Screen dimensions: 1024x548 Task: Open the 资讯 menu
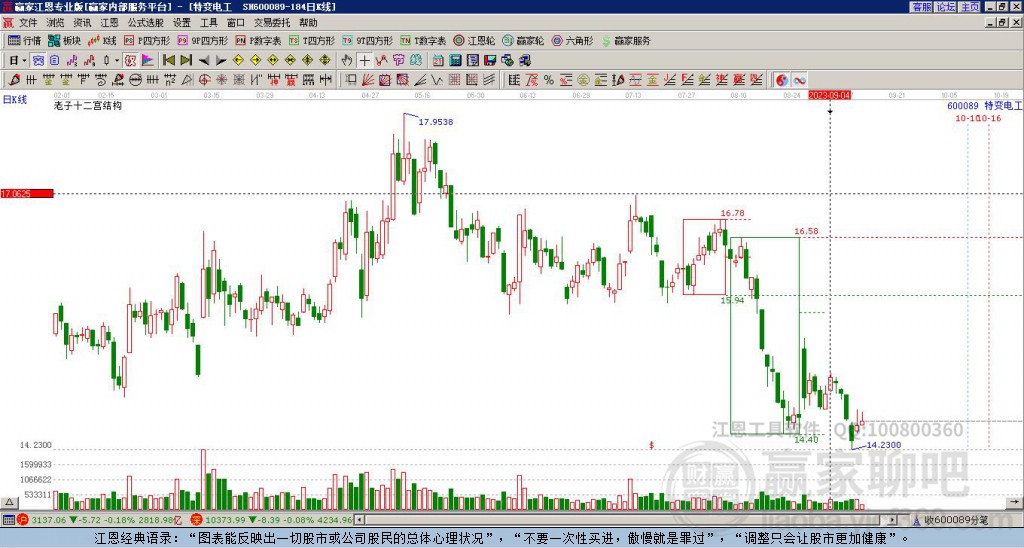(82, 23)
